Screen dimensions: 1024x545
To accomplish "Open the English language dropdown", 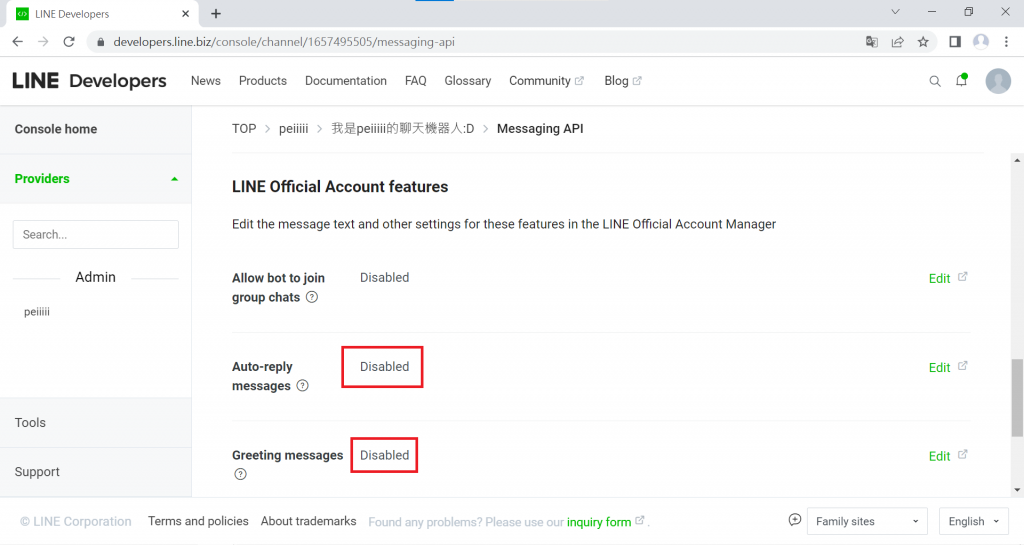I will [973, 522].
